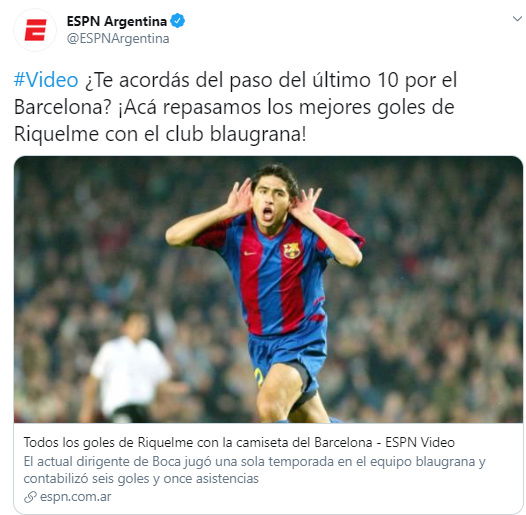This screenshot has width=526, height=515.
Task: Click the blurred player in white shirt
Action: click(129, 367)
